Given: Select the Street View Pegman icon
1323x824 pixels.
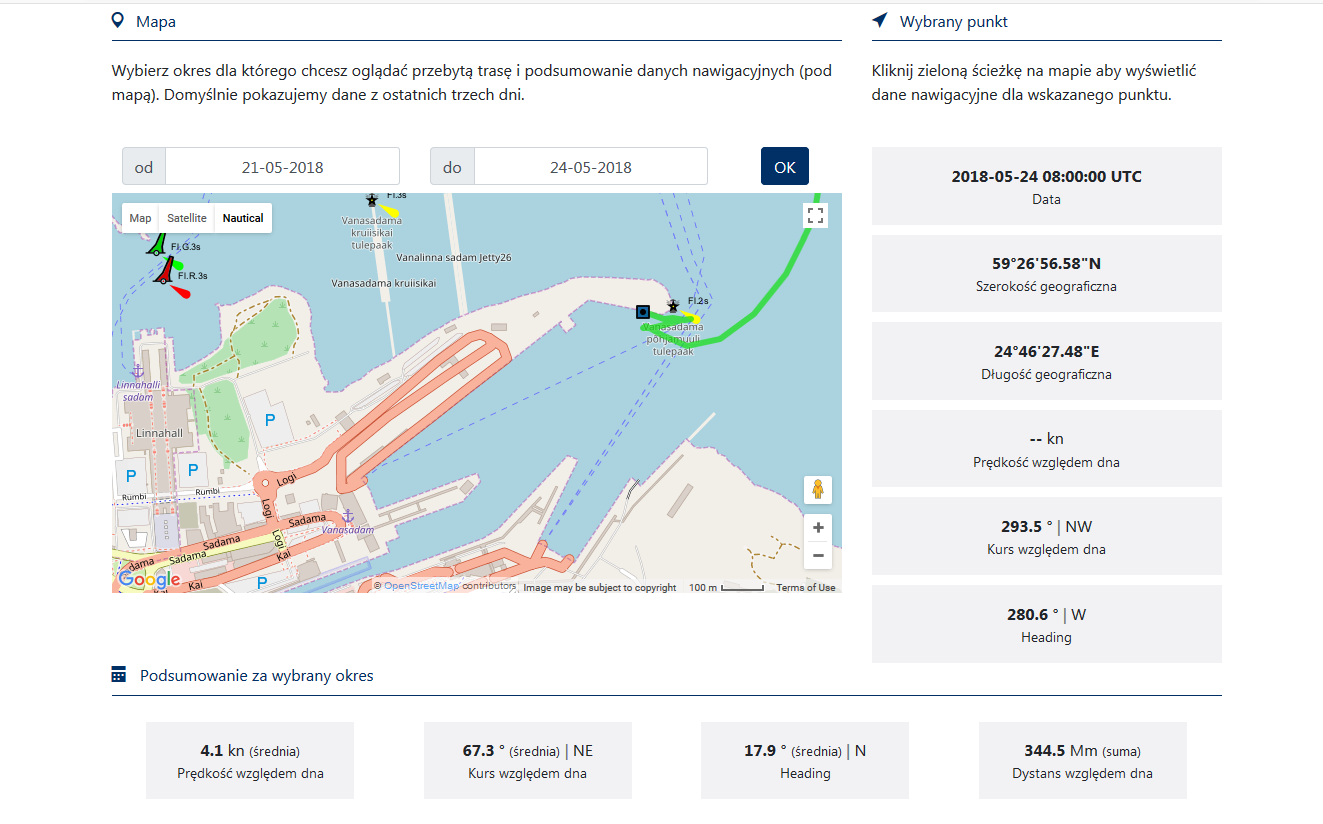Looking at the screenshot, I should pyautogui.click(x=817, y=490).
